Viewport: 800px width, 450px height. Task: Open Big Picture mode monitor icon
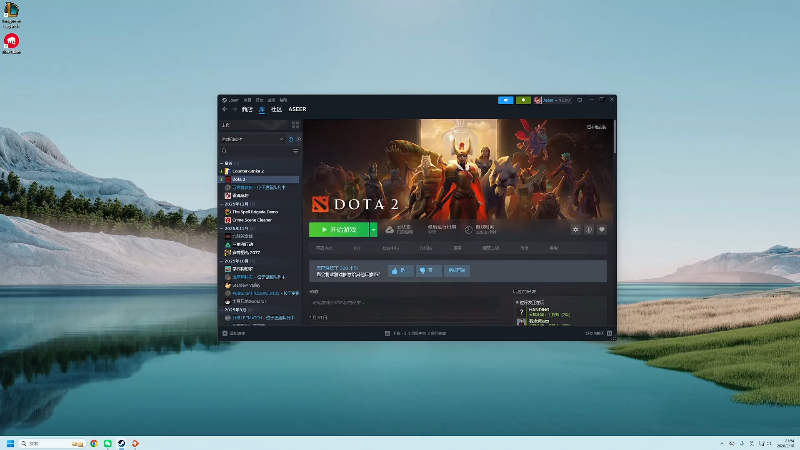[580, 100]
